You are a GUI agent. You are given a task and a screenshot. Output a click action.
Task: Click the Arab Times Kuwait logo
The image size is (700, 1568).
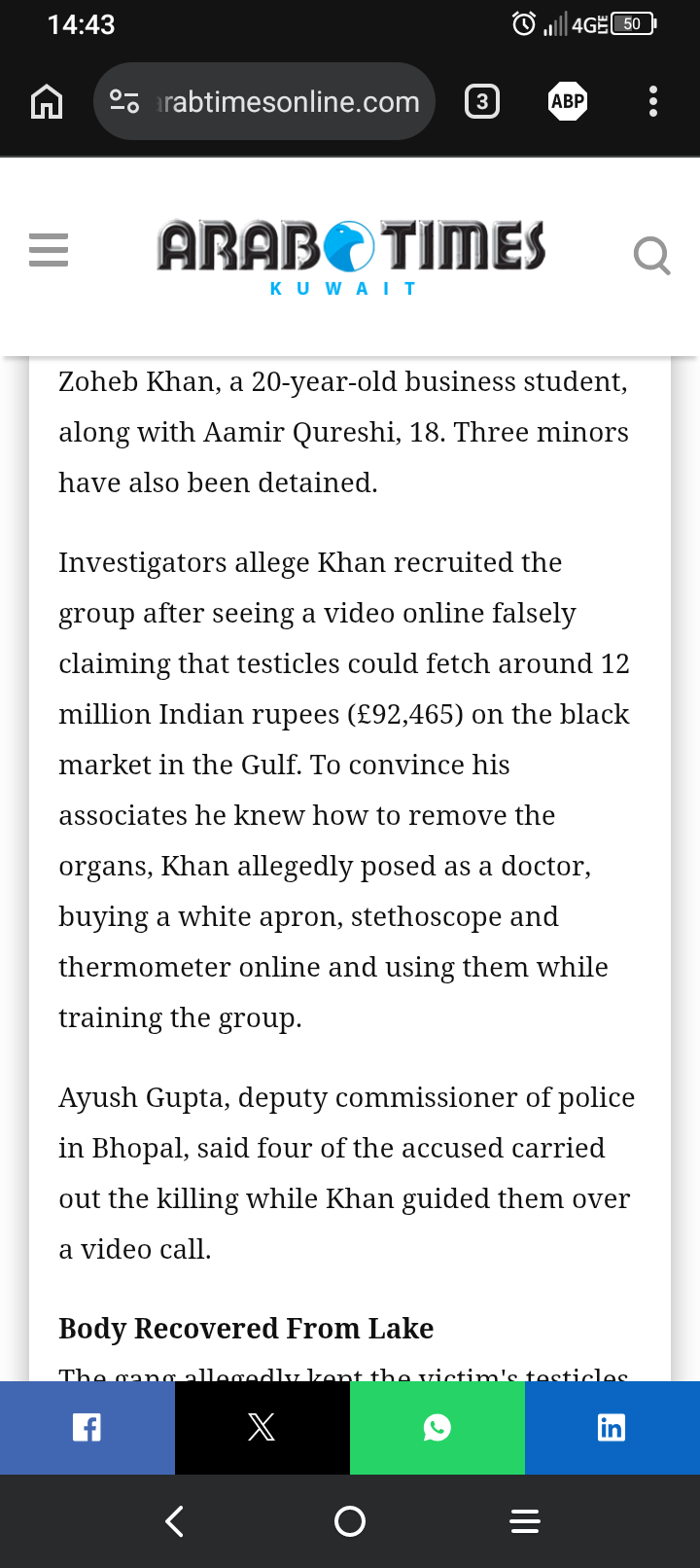[351, 258]
